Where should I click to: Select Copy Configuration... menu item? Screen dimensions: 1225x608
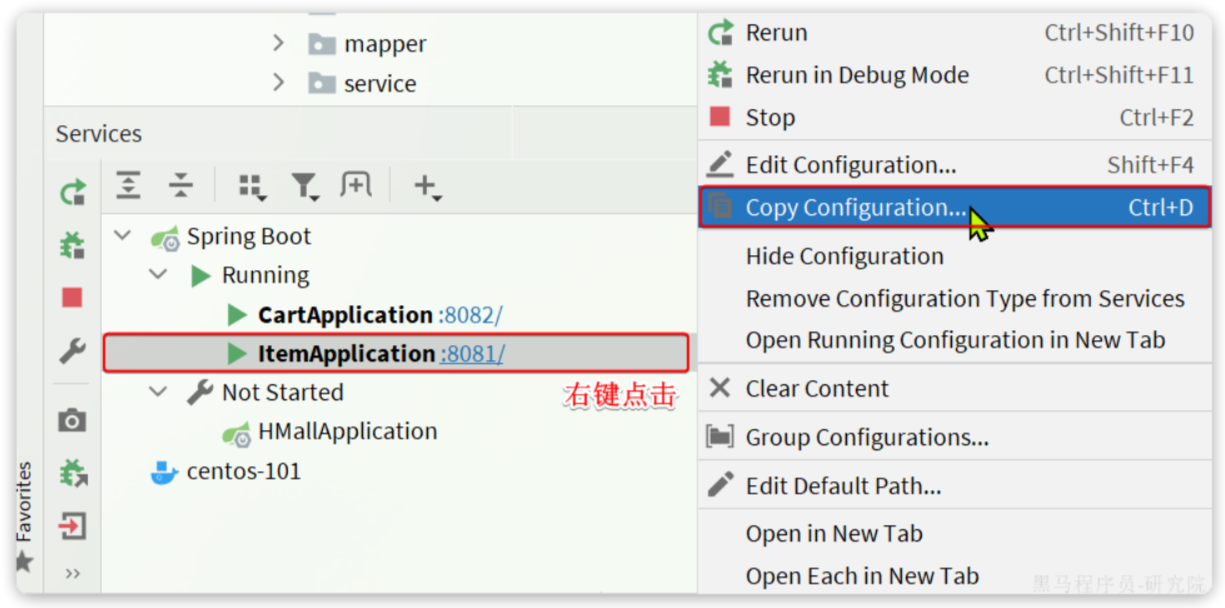coord(954,208)
